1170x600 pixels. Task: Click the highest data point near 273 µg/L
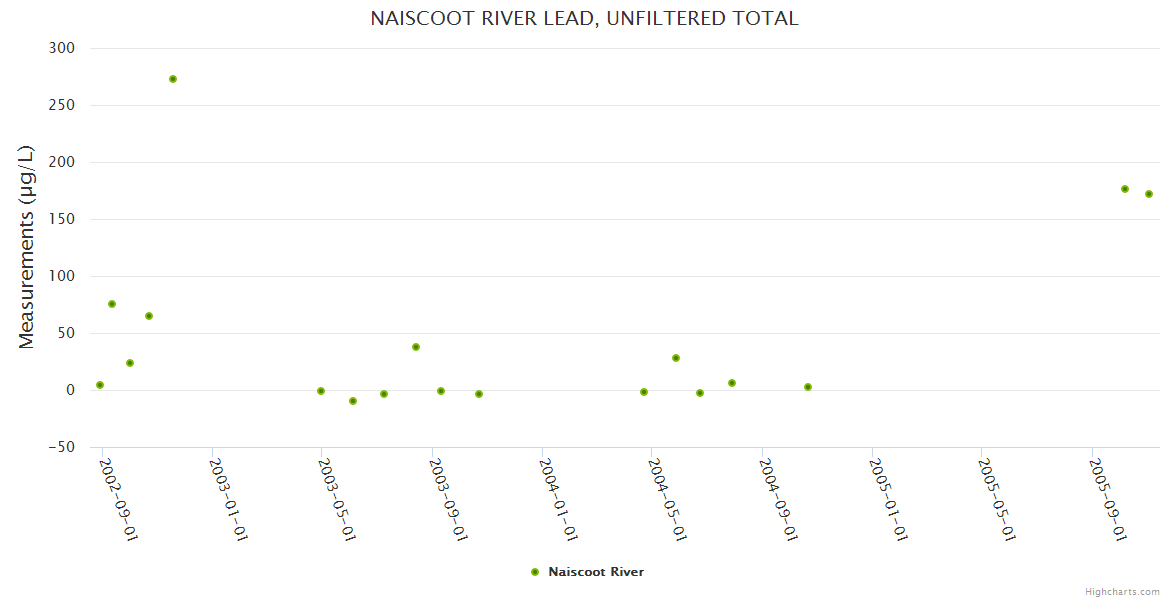coord(173,79)
